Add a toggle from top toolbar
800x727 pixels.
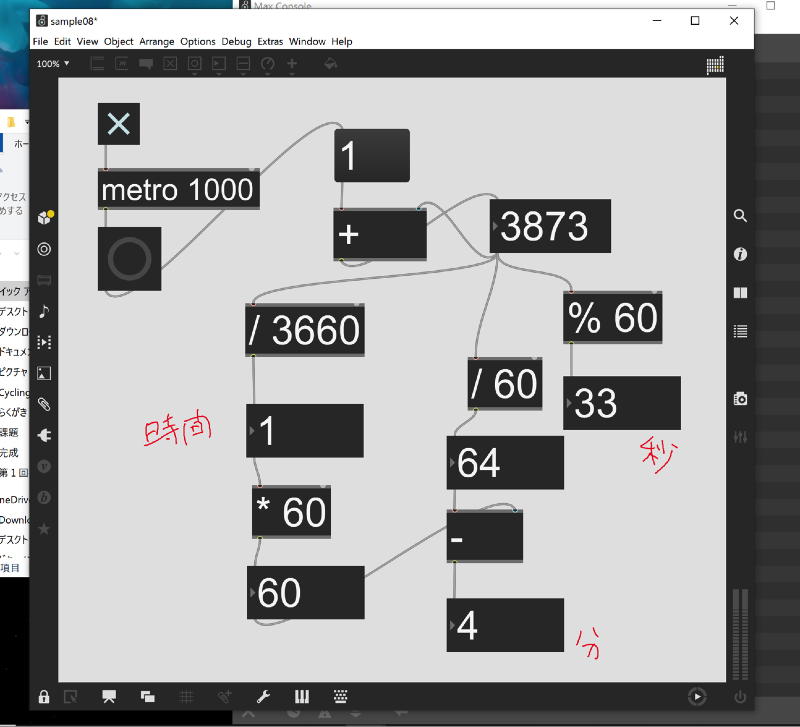click(x=170, y=64)
